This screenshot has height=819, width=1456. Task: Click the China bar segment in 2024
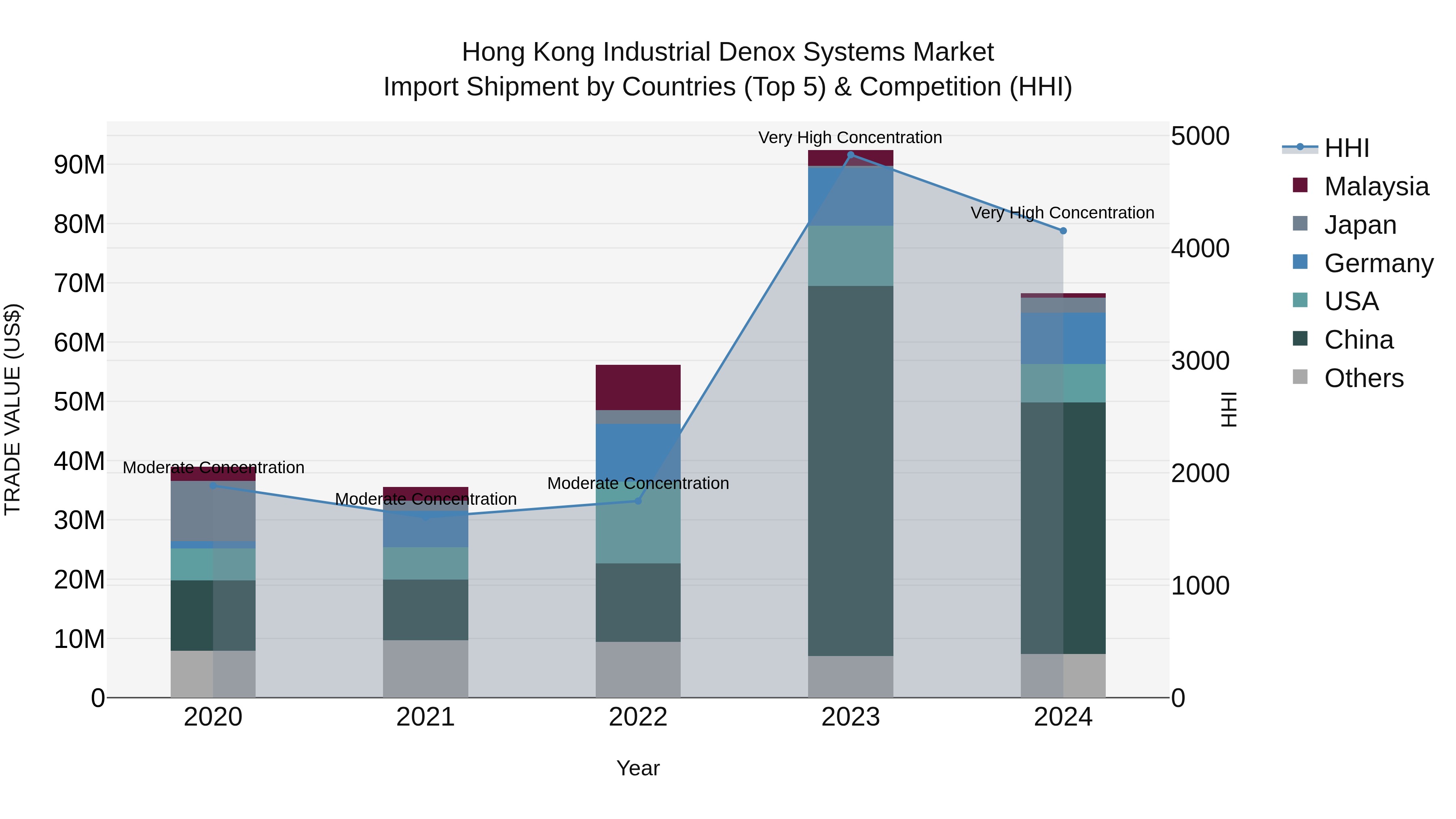pos(1063,529)
